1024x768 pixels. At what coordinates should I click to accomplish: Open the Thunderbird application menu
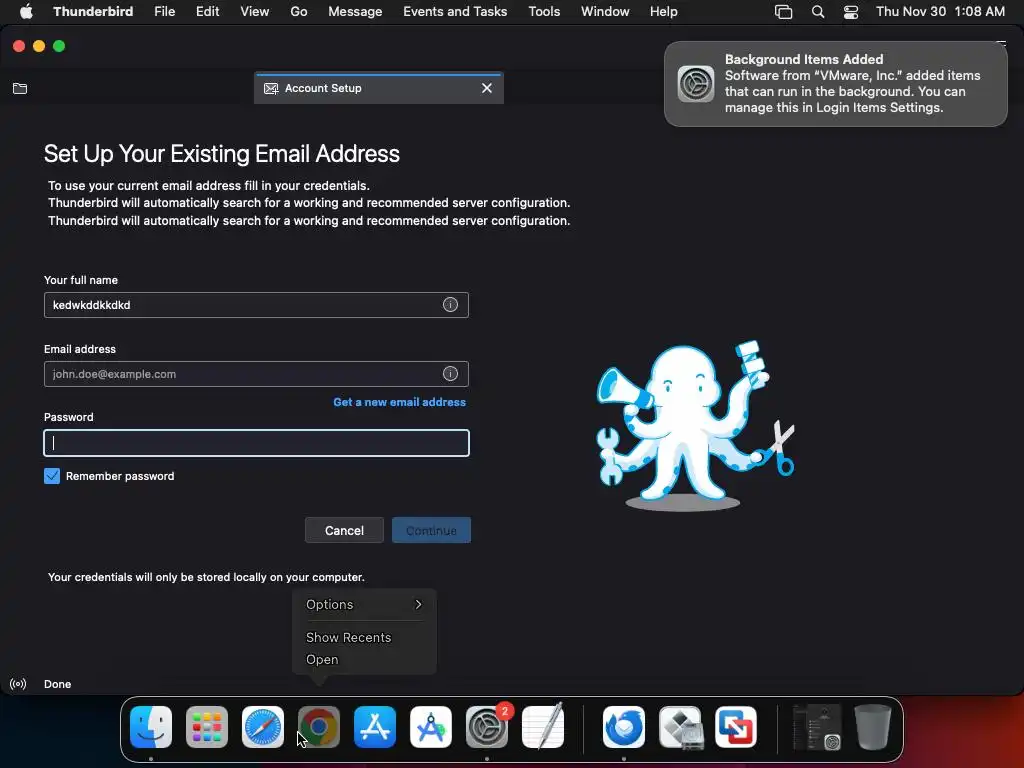pos(93,12)
